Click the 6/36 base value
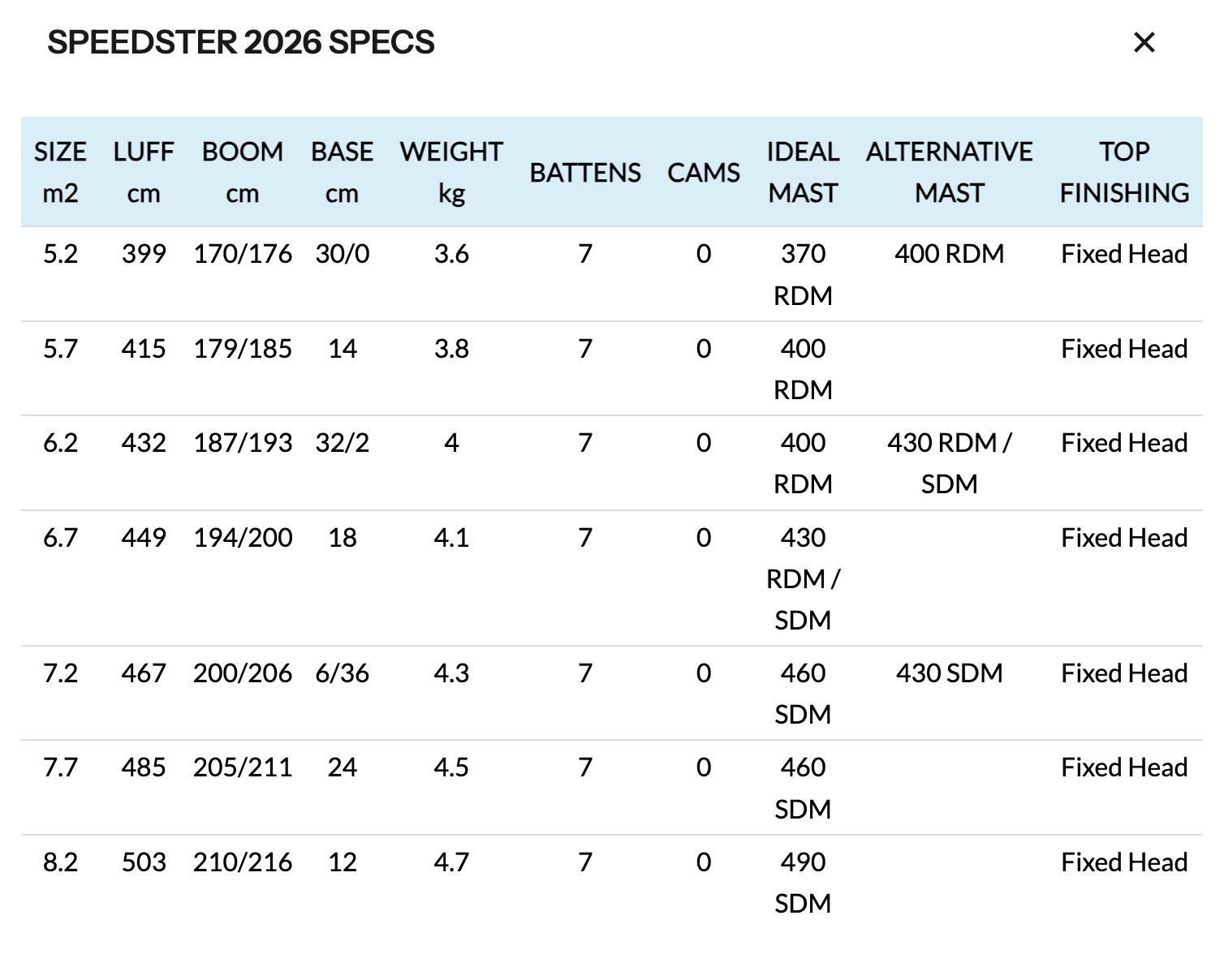 pos(342,673)
